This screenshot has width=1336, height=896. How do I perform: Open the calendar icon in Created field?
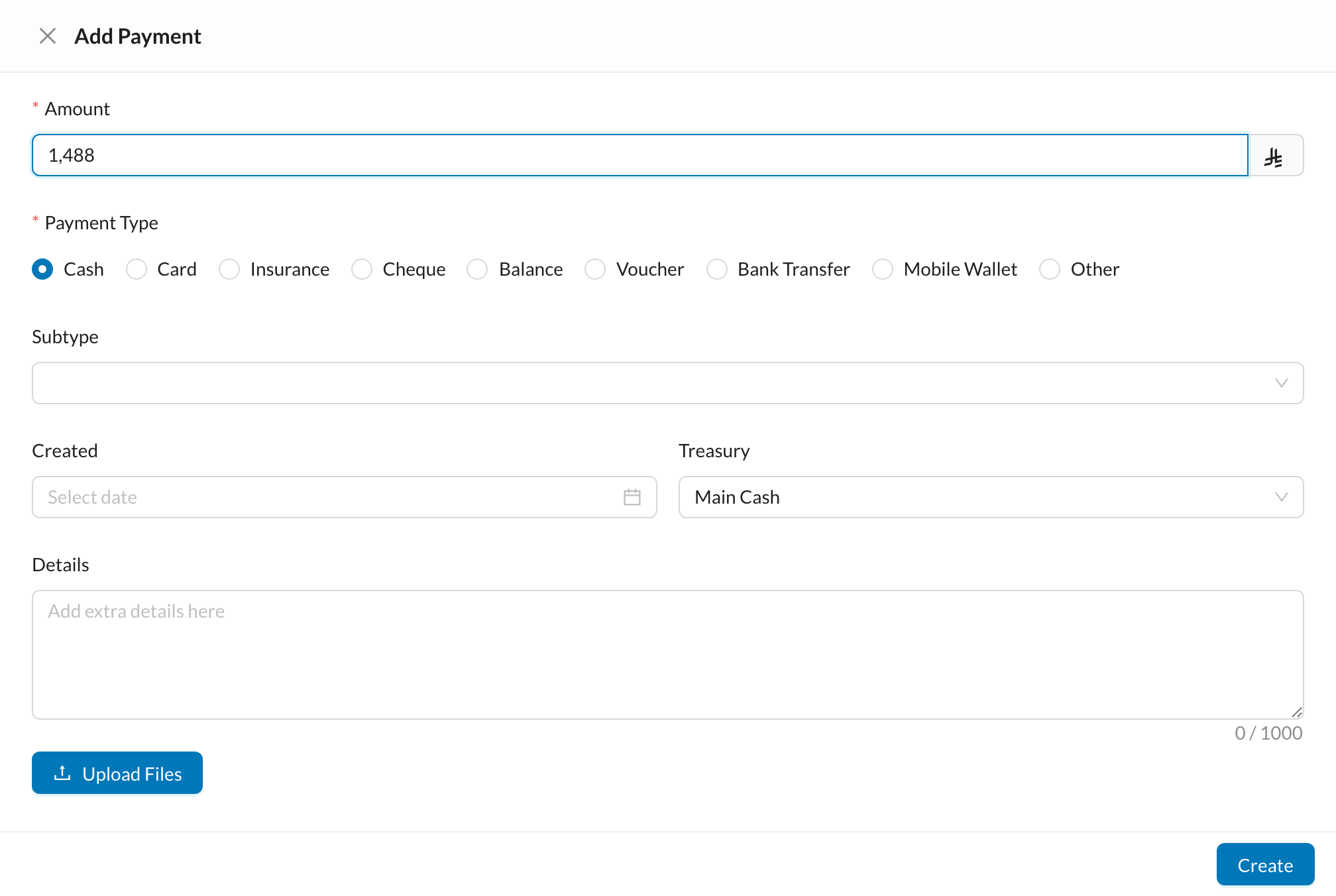click(x=632, y=497)
